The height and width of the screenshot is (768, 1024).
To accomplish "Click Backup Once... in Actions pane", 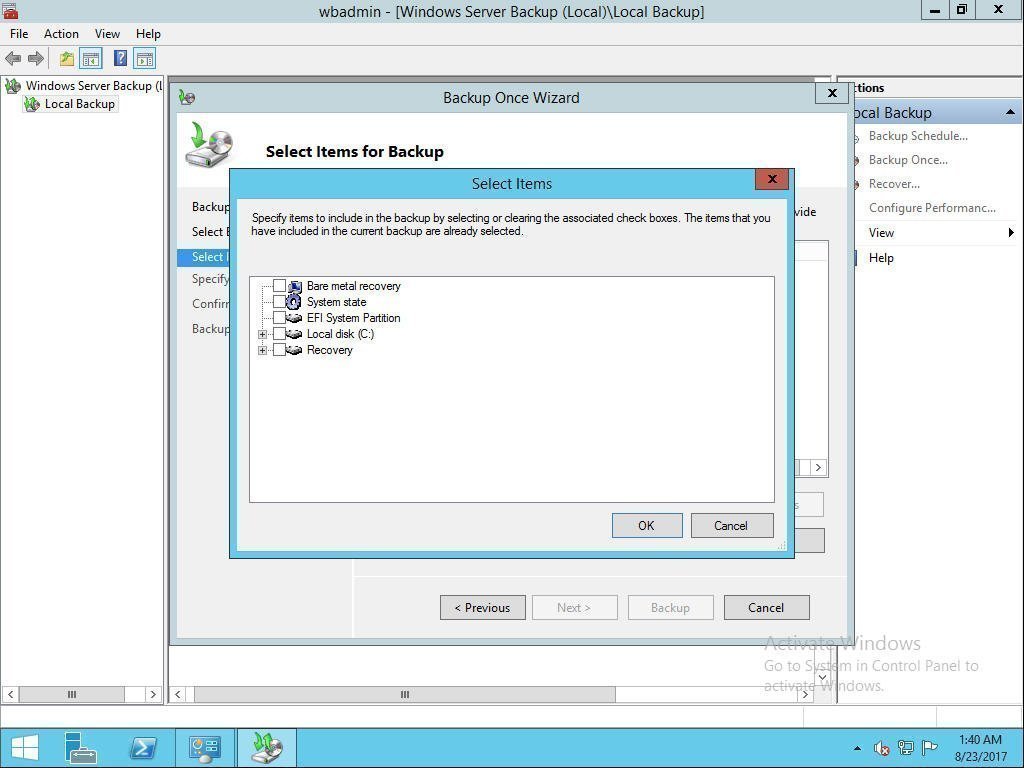I will (x=908, y=160).
